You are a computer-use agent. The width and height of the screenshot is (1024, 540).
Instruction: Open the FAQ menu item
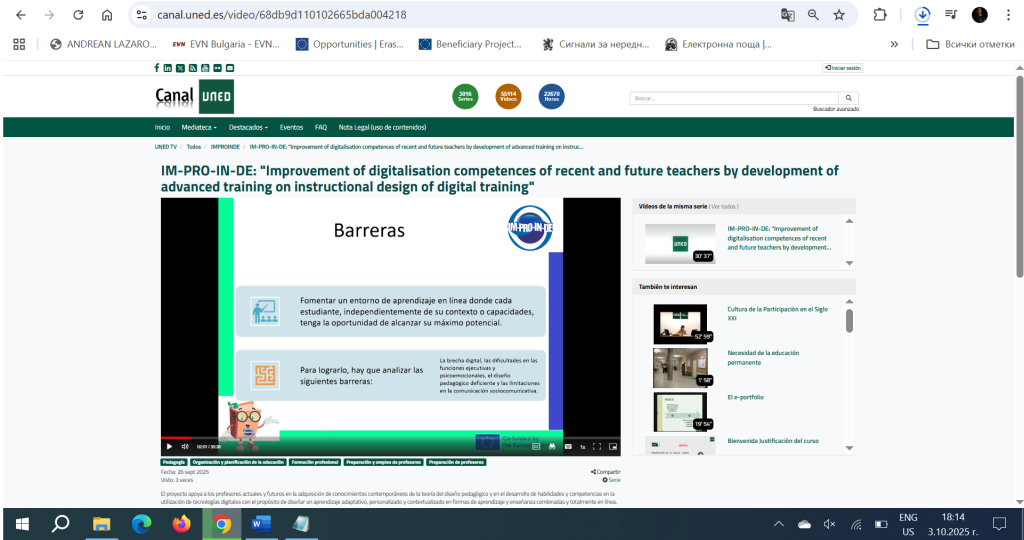[321, 128]
